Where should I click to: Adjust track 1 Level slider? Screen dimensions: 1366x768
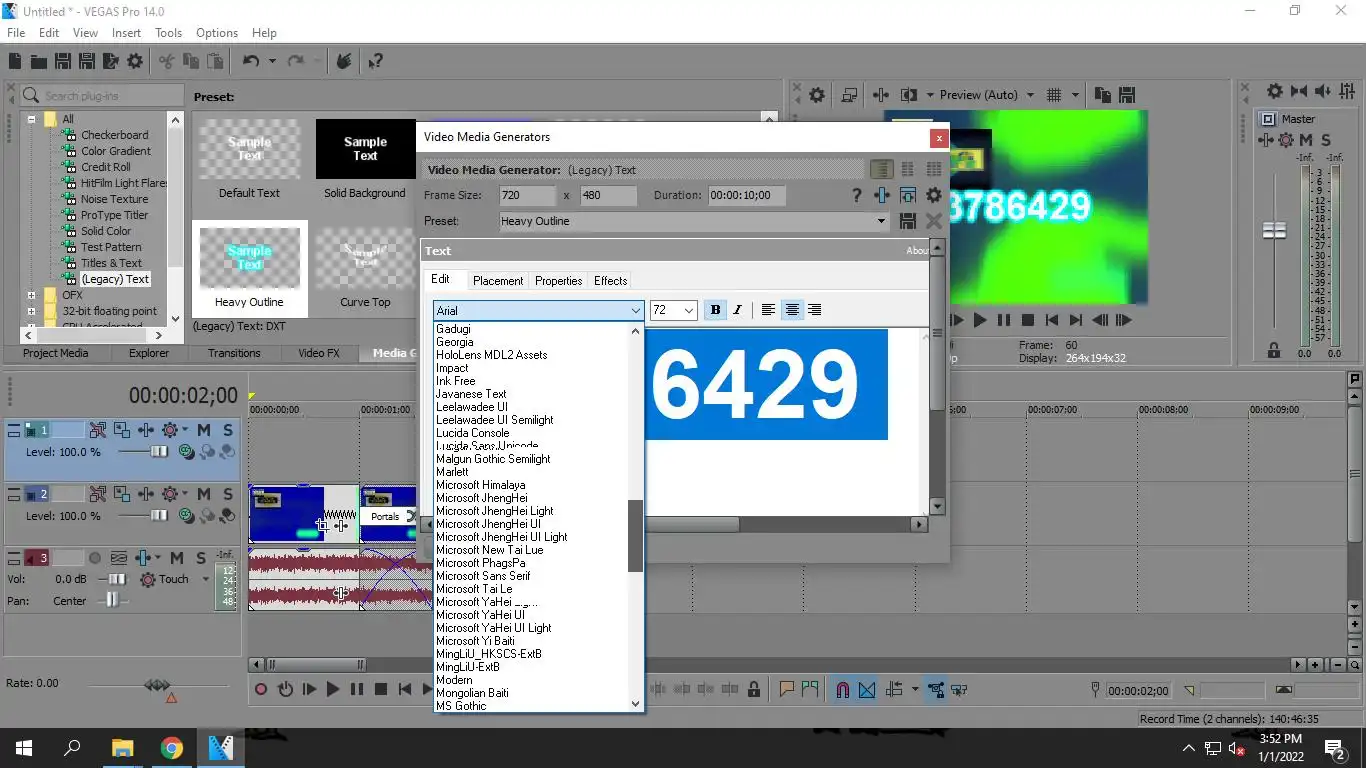coord(159,452)
